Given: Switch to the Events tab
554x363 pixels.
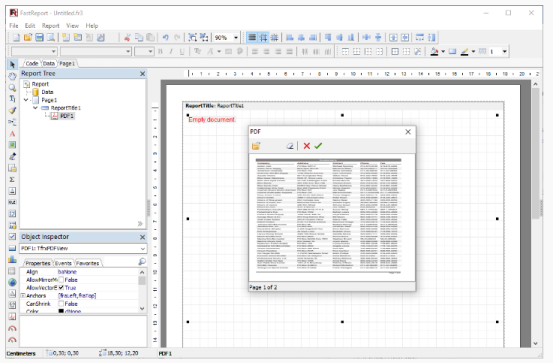Looking at the screenshot, I should (x=63, y=263).
